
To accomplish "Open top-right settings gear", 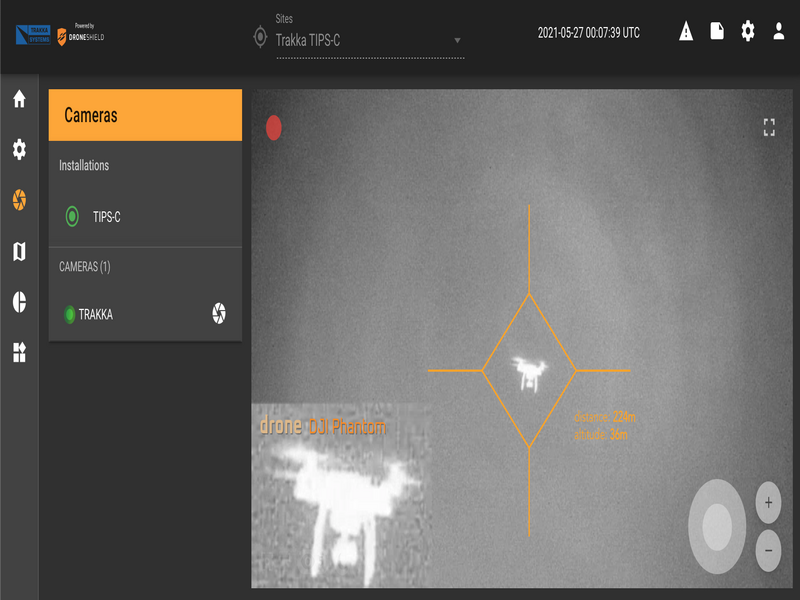I will (748, 31).
